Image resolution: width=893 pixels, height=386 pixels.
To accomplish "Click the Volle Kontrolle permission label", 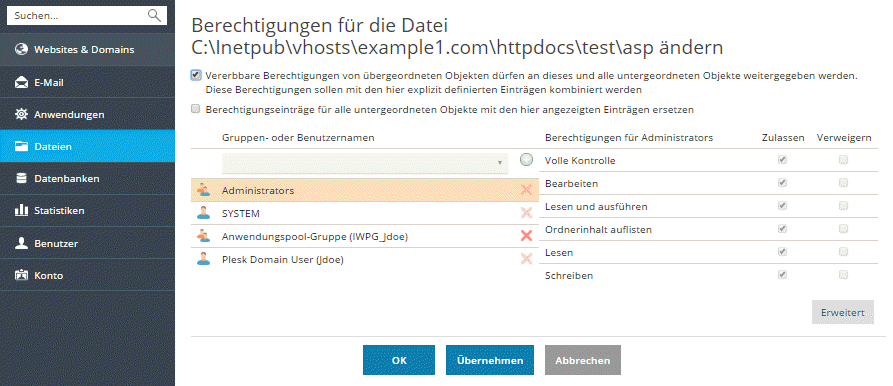I will [x=580, y=161].
